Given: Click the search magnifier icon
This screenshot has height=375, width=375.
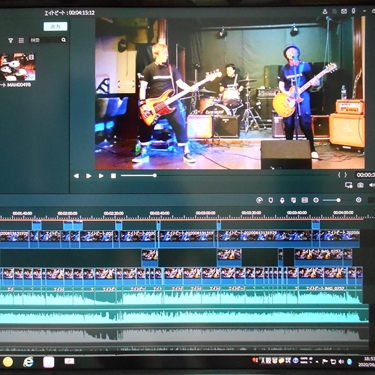Looking at the screenshot, I should pyautogui.click(x=64, y=40).
